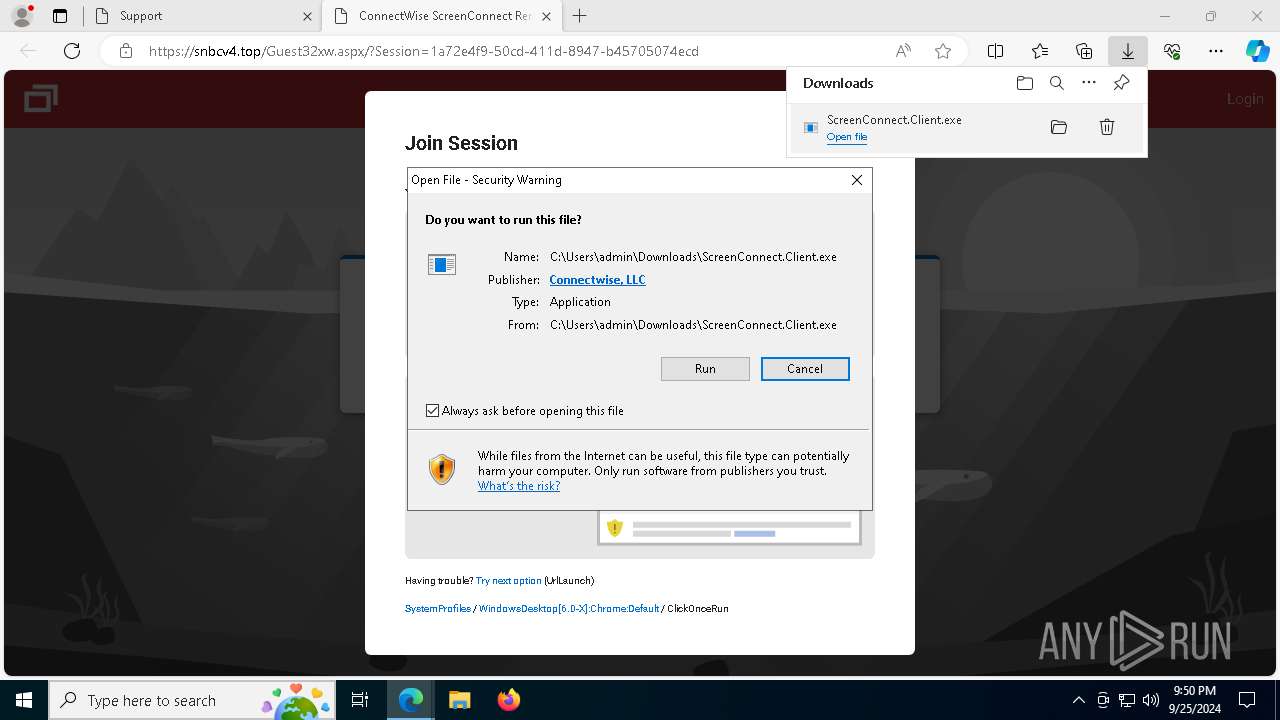Open File Explorer from taskbar
The height and width of the screenshot is (720, 1280).
459,700
